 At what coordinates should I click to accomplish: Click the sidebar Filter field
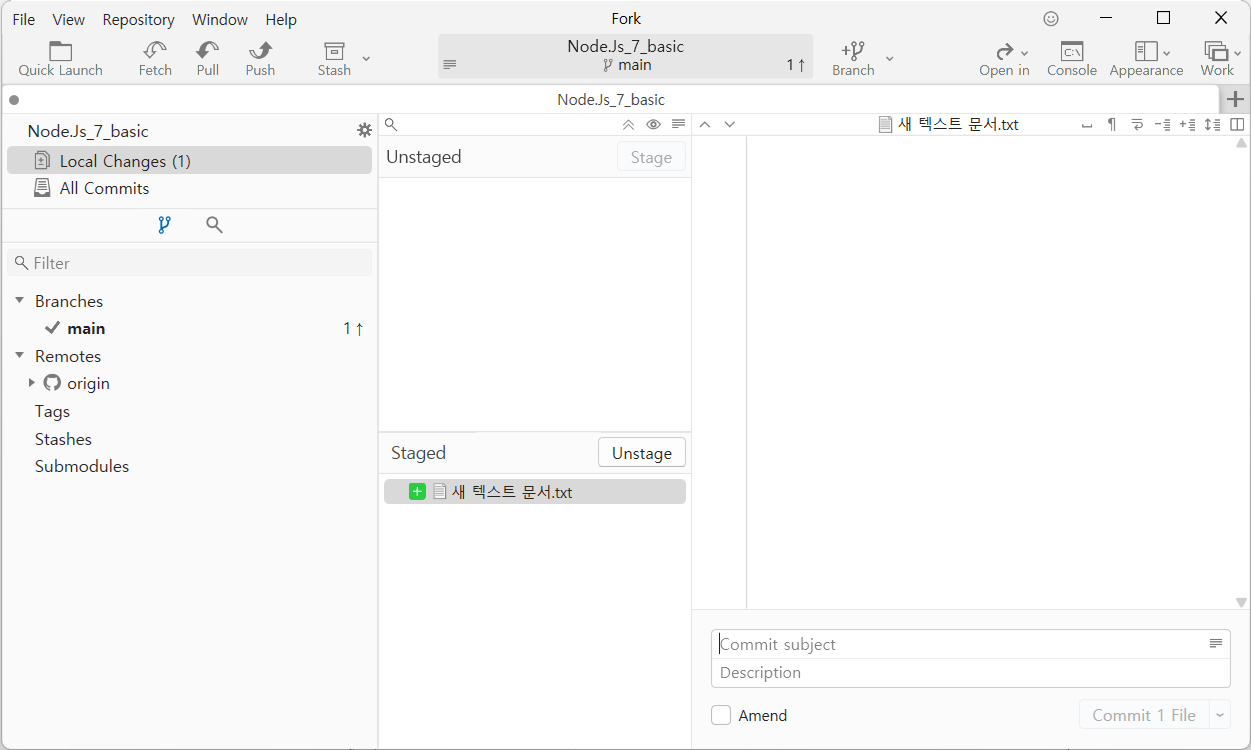pos(189,263)
